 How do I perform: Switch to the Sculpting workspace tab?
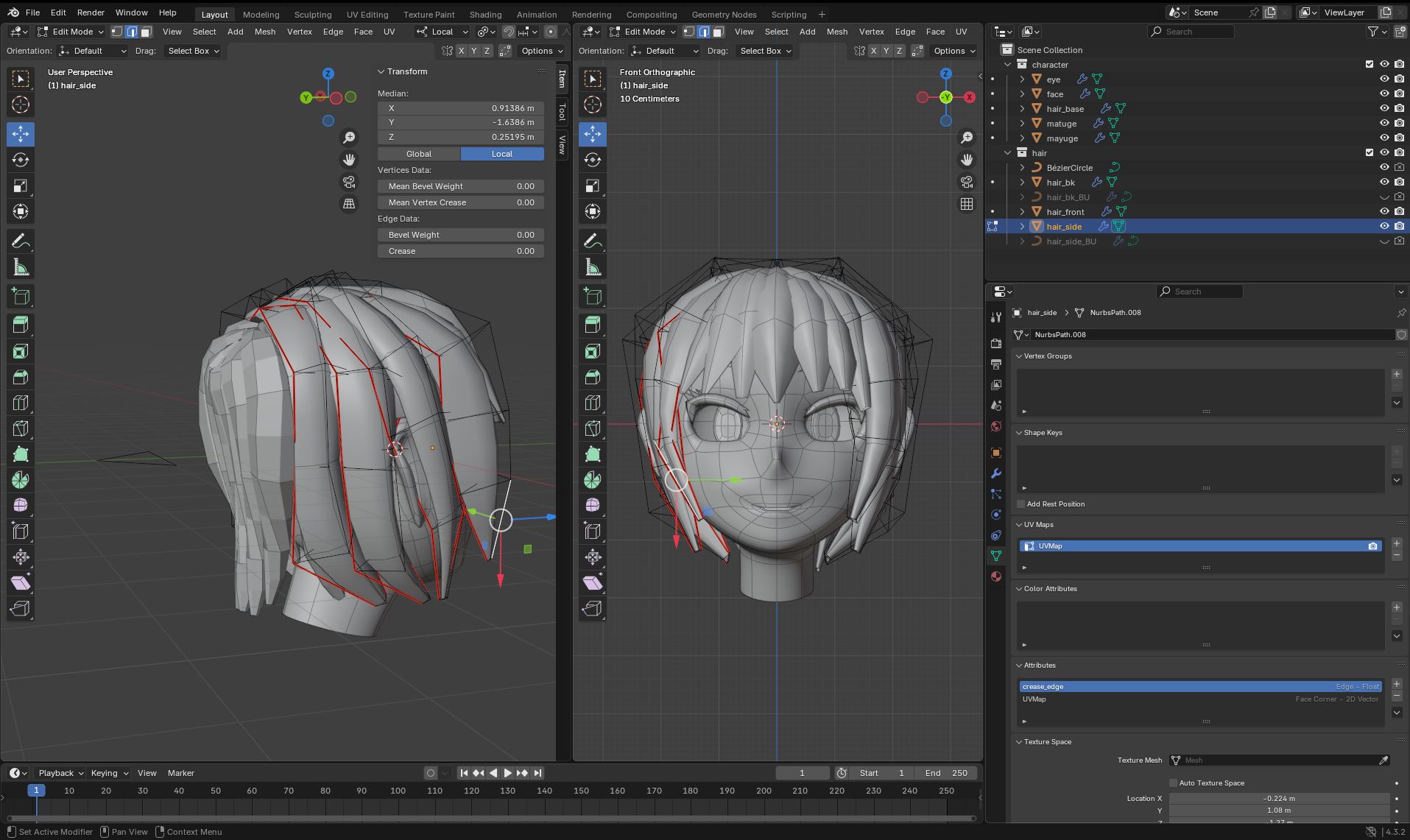312,14
